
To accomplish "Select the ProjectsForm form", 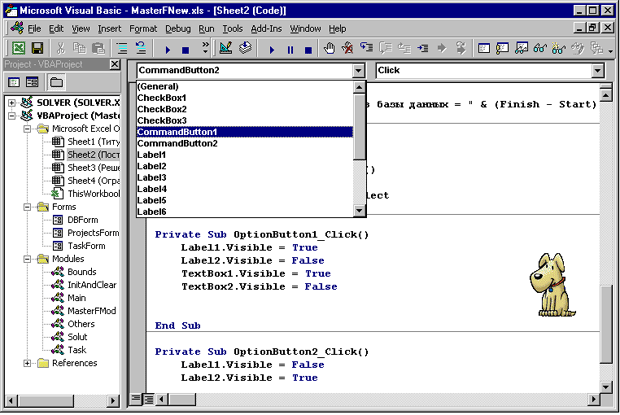I will click(x=93, y=233).
